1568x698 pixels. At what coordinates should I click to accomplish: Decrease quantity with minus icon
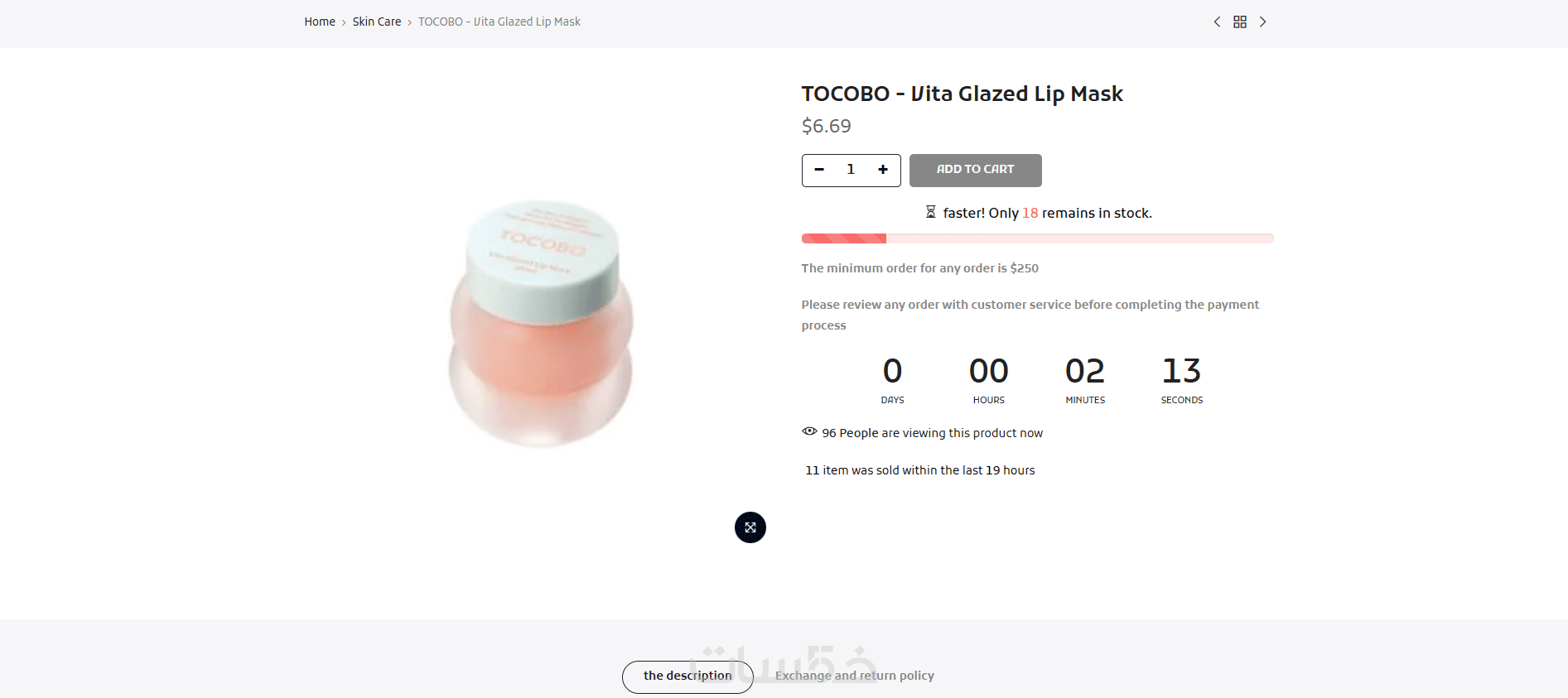click(x=819, y=170)
